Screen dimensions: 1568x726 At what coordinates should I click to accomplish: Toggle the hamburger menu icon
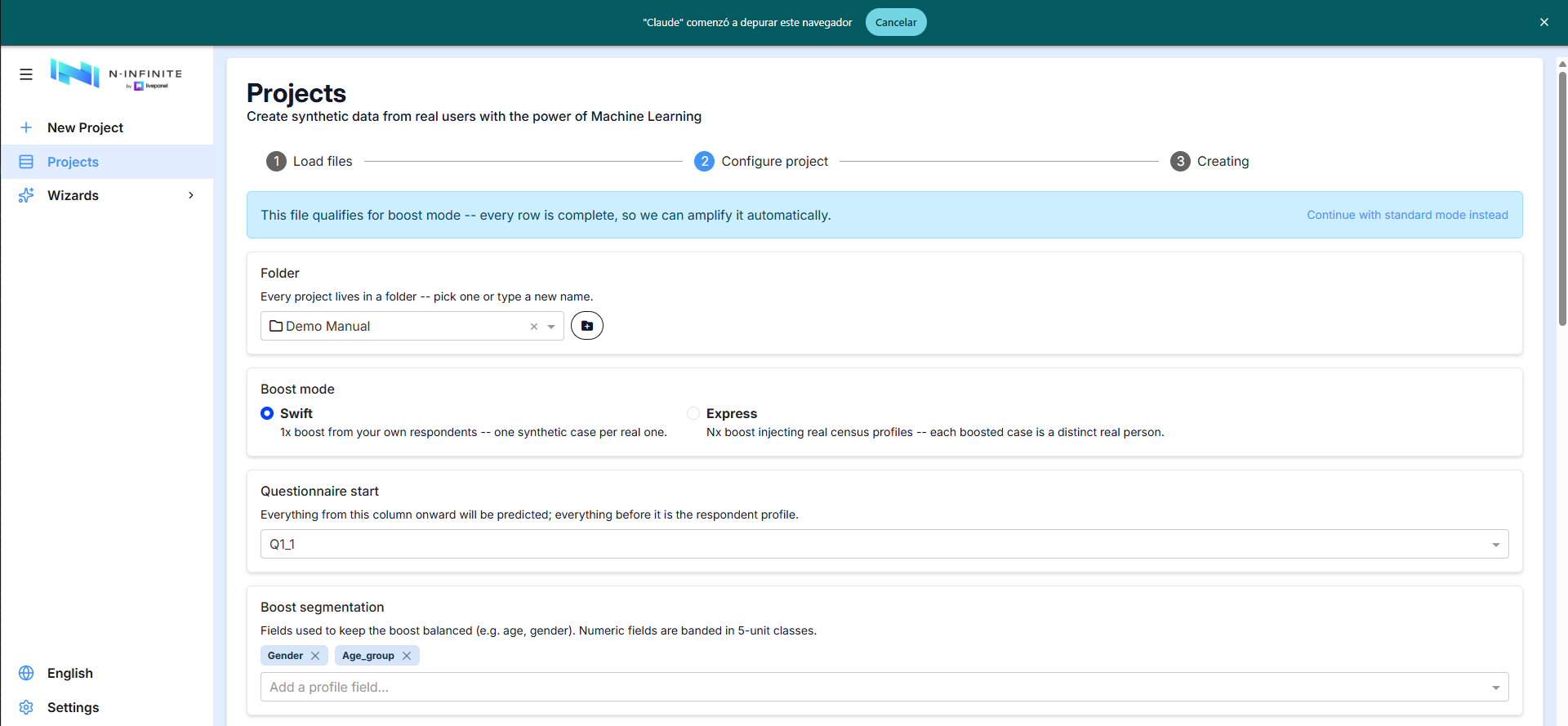pyautogui.click(x=26, y=74)
